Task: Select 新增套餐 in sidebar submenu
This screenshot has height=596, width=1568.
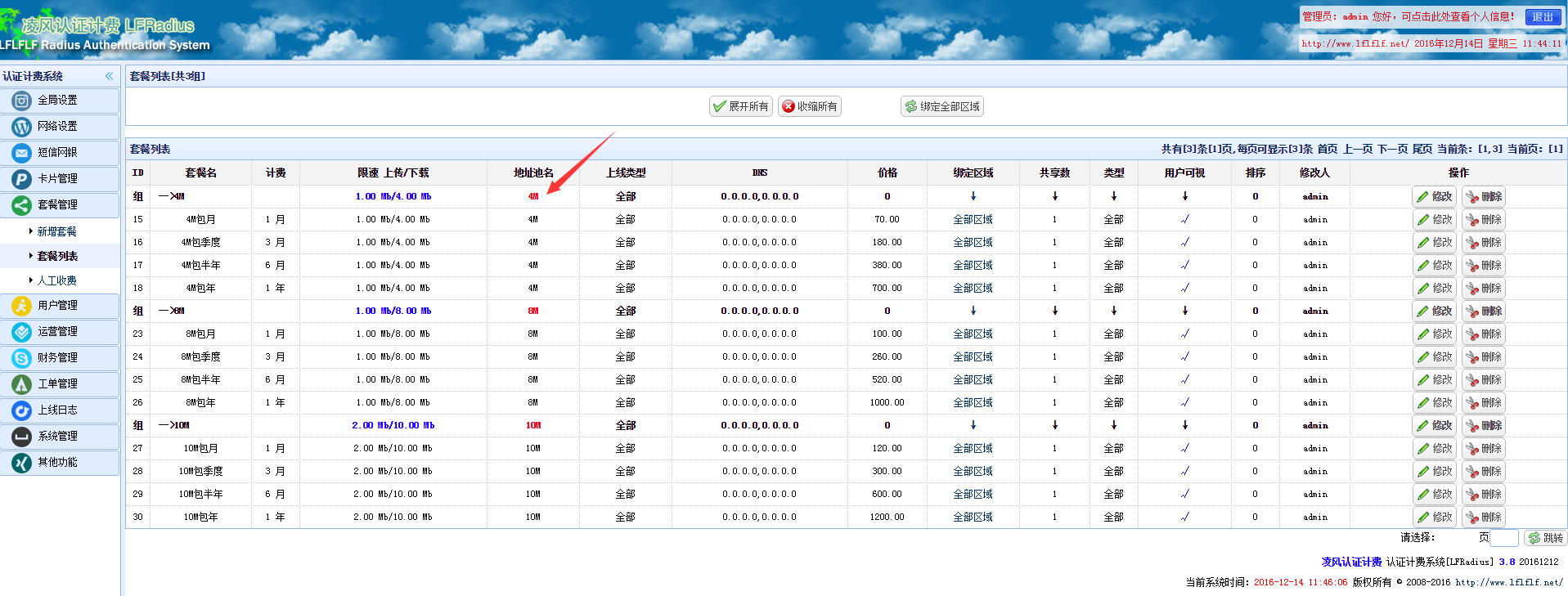Action: 56,232
